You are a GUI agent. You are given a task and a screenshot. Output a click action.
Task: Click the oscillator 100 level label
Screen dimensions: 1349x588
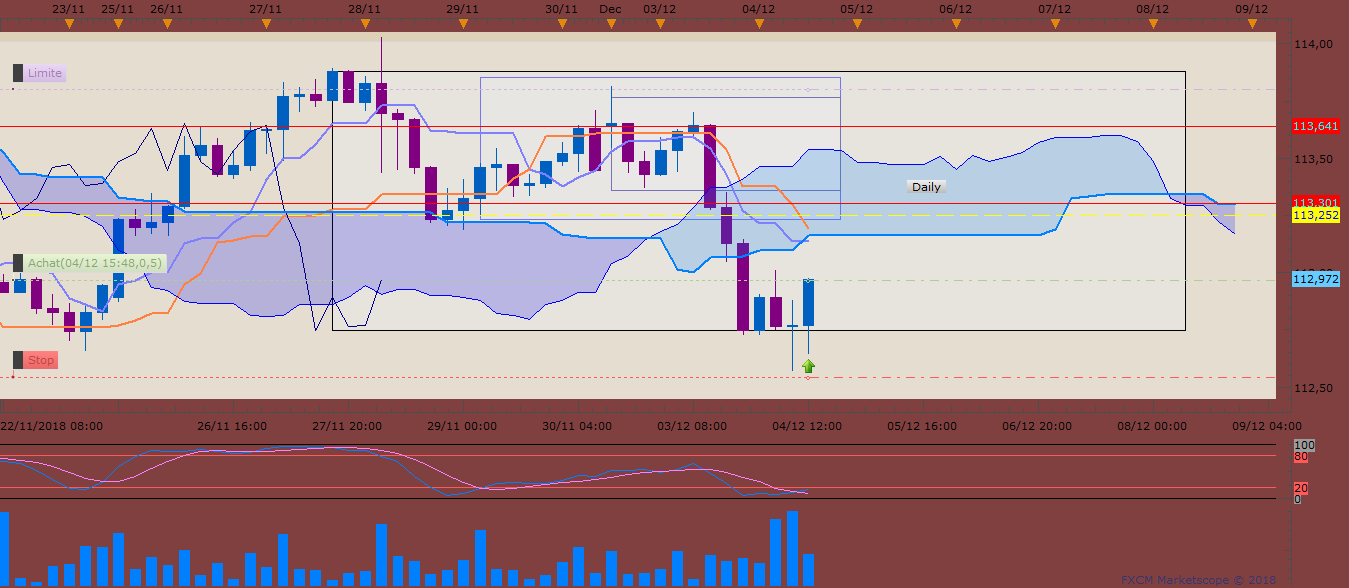pyautogui.click(x=1304, y=445)
